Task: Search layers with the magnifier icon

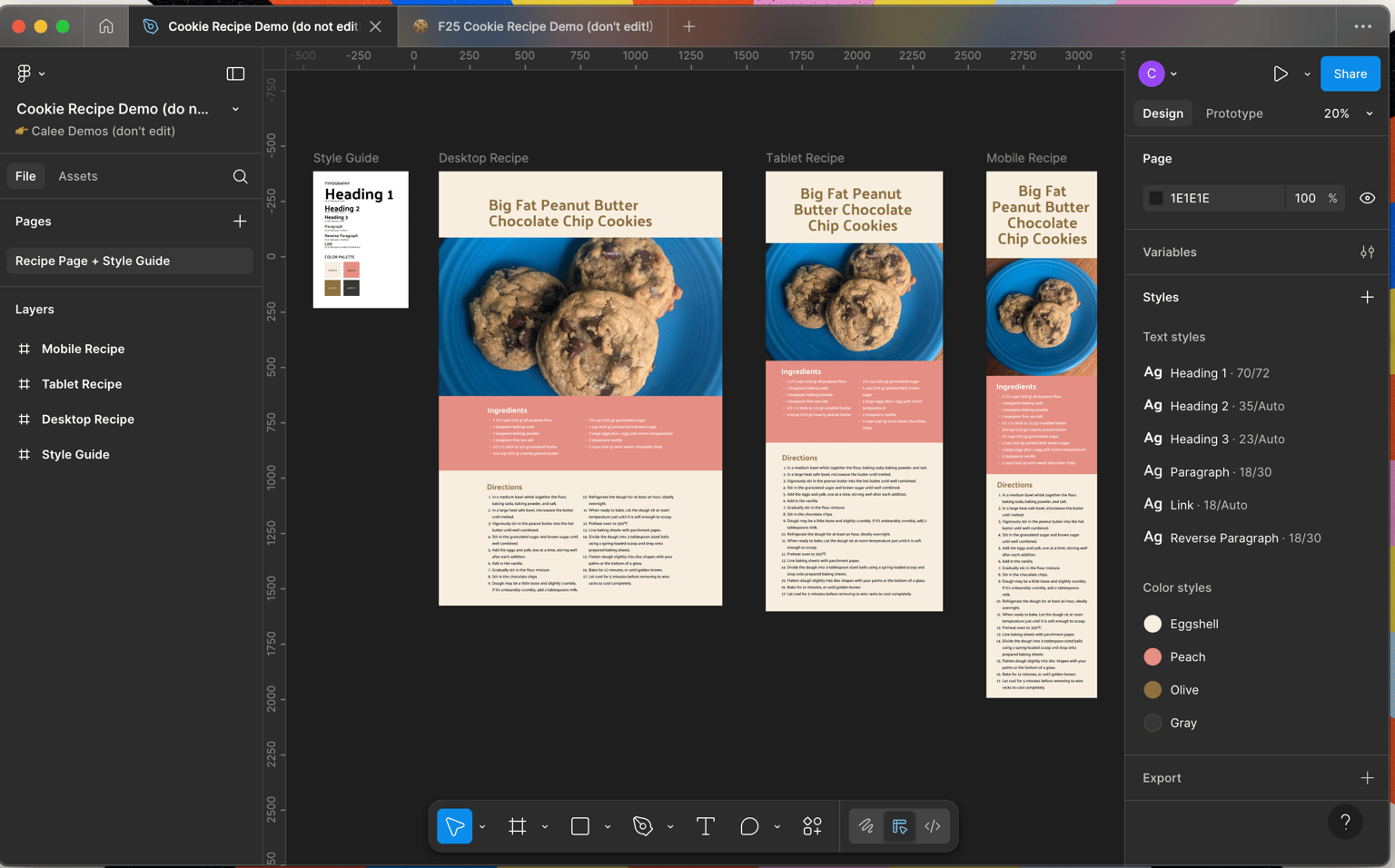Action: pyautogui.click(x=240, y=176)
